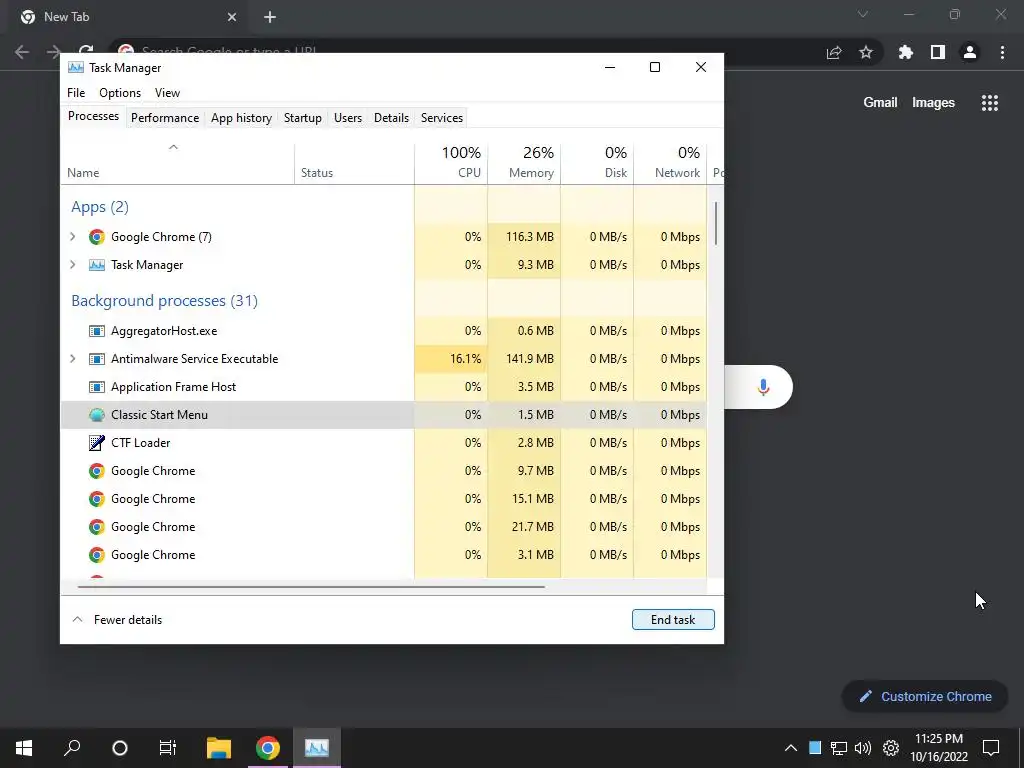Click the Status column header
The width and height of the screenshot is (1024, 768).
click(x=355, y=163)
